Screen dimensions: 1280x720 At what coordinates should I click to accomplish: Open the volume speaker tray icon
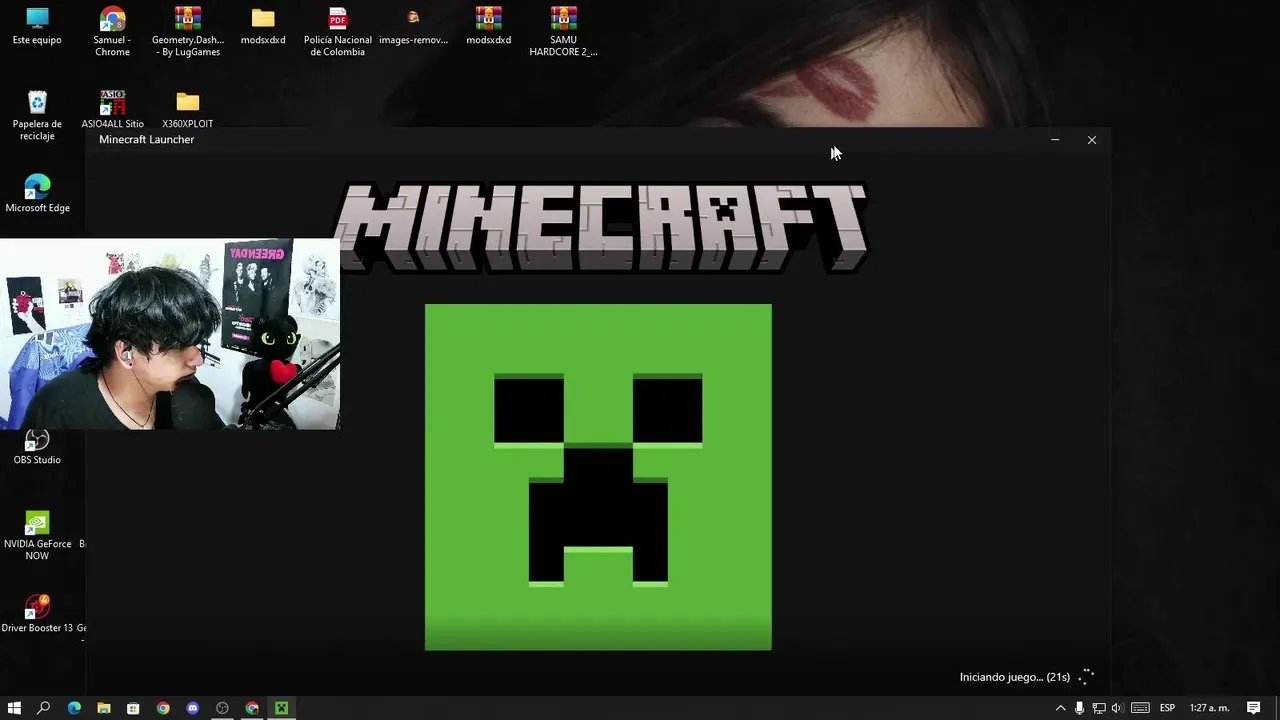pyautogui.click(x=1117, y=708)
